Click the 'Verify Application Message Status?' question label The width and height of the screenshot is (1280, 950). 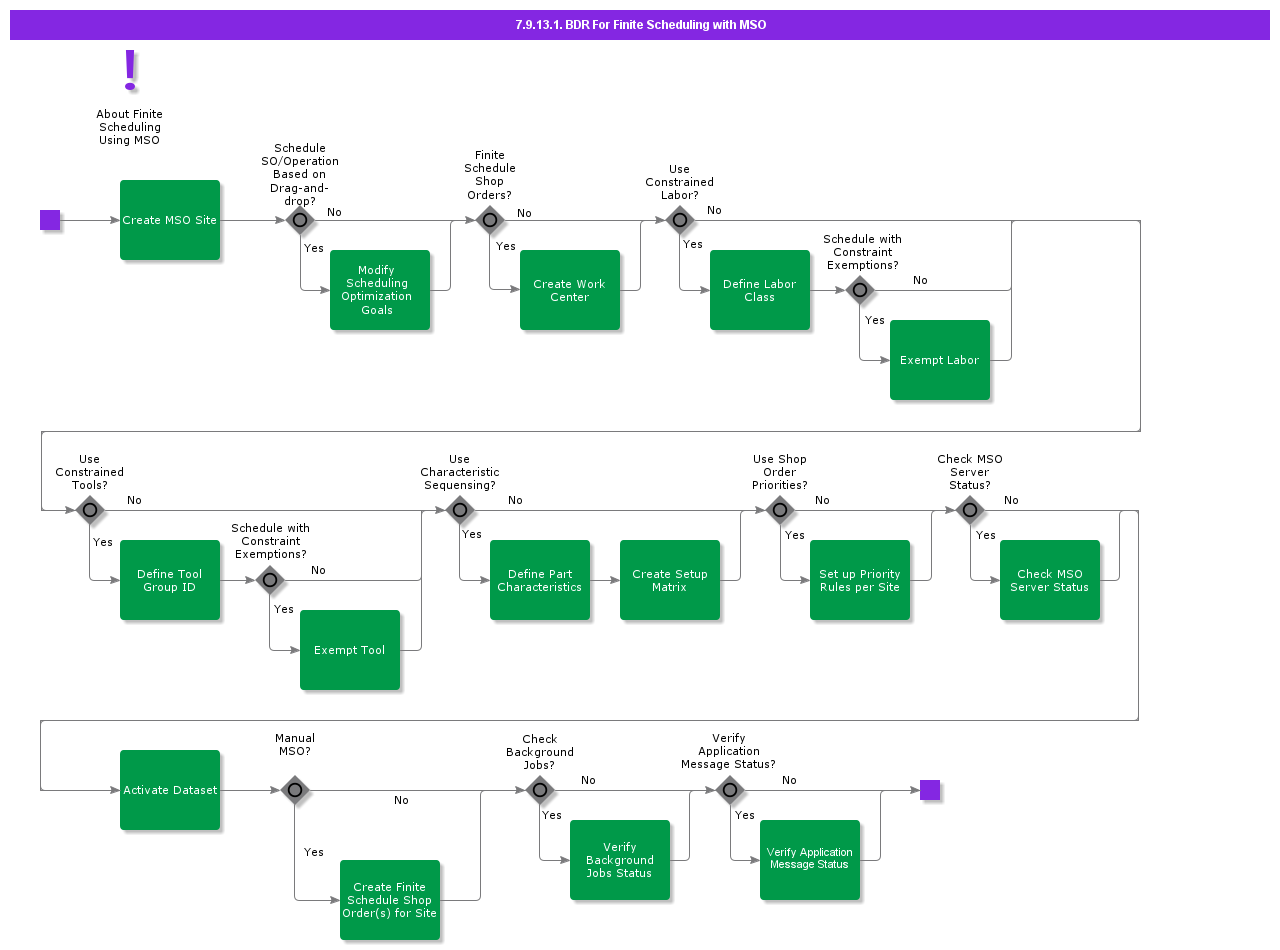(x=729, y=751)
